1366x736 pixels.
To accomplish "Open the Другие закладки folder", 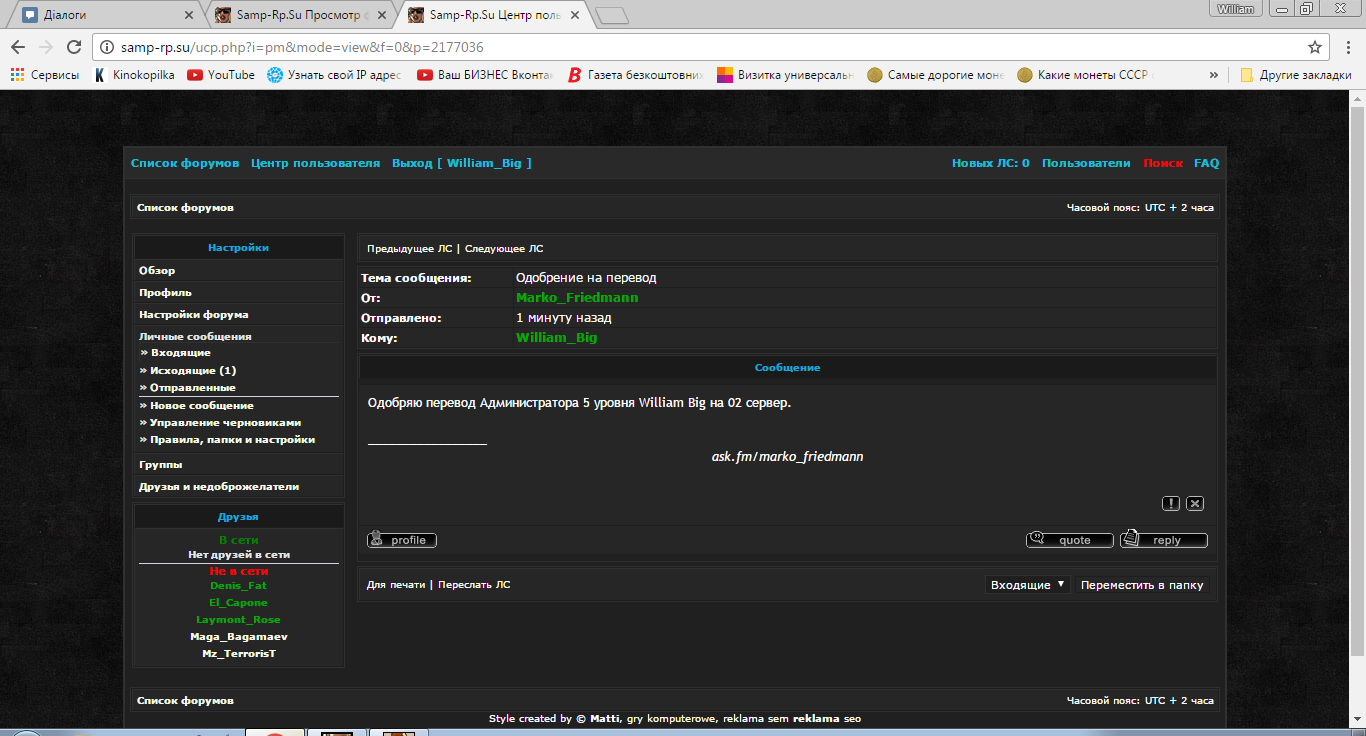I will point(1295,75).
